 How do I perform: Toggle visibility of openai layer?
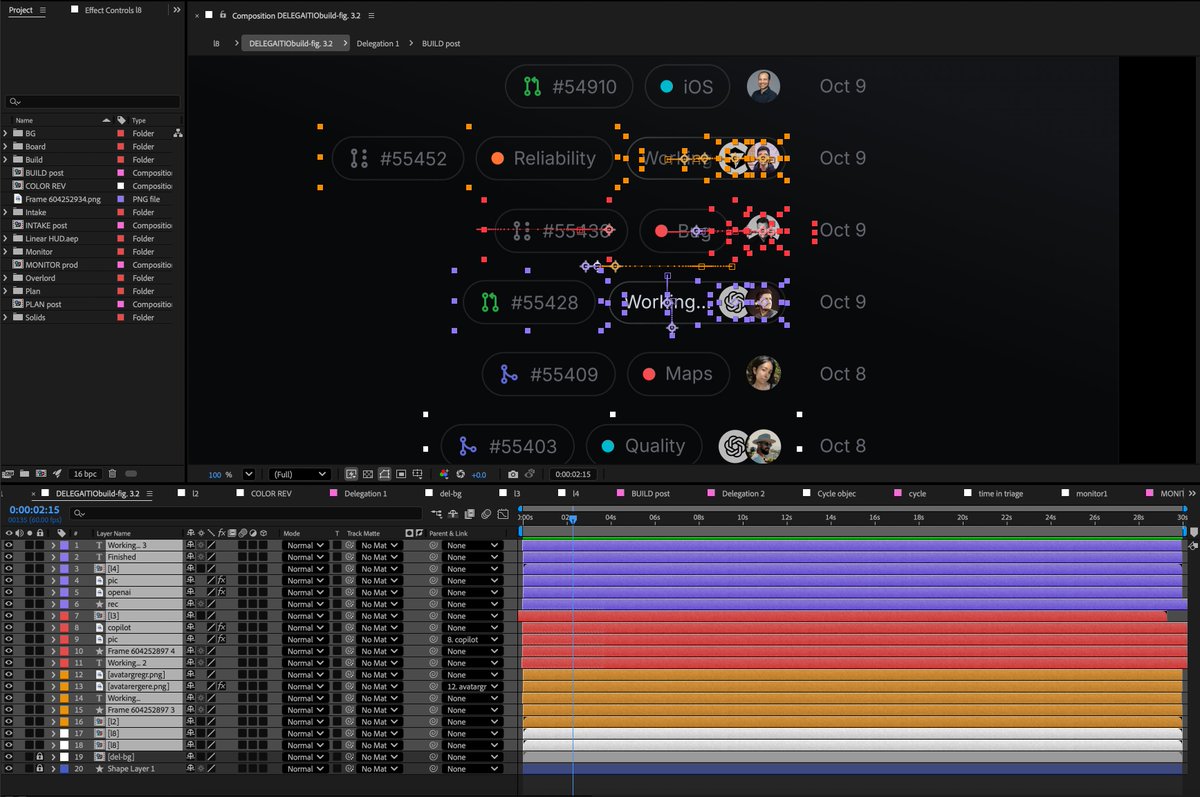point(8,592)
